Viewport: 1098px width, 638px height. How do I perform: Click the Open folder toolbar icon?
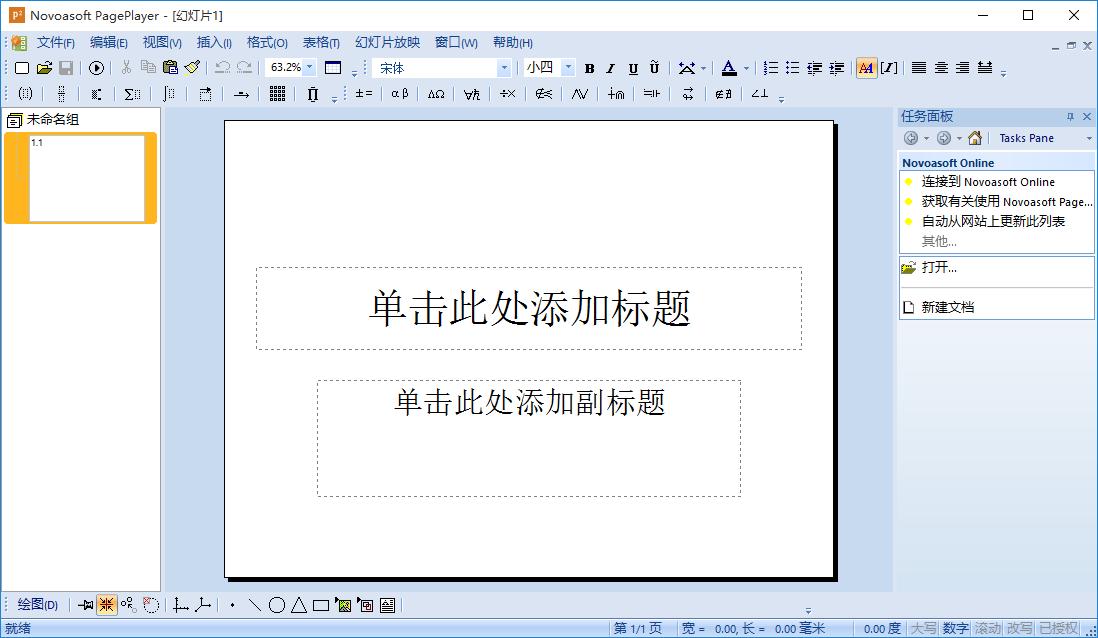(44, 68)
